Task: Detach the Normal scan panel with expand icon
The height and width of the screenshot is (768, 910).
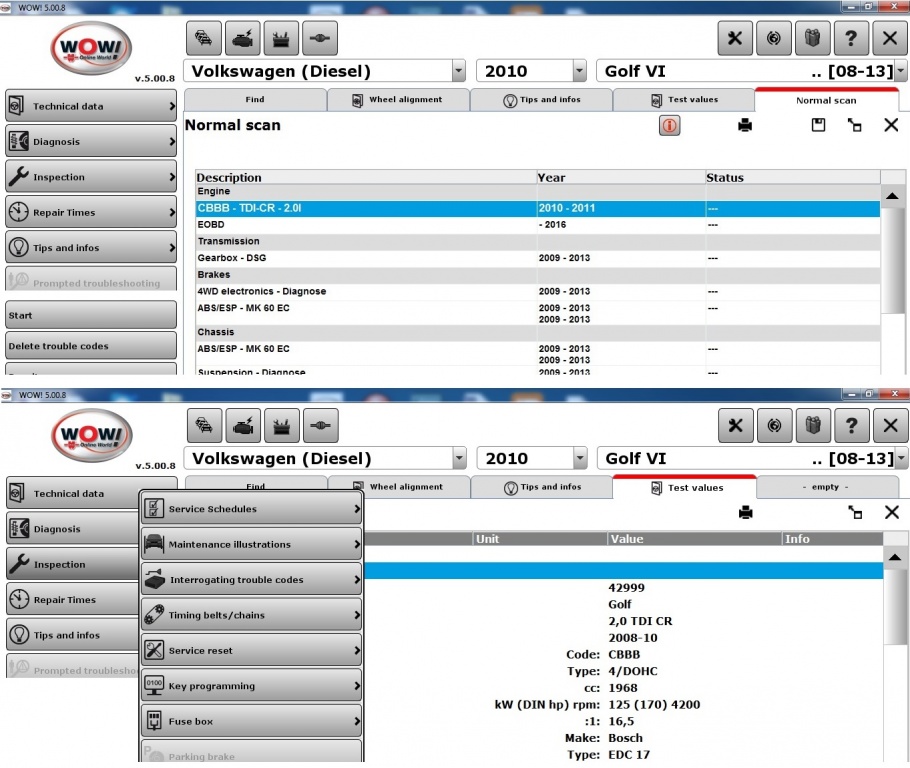Action: click(854, 125)
